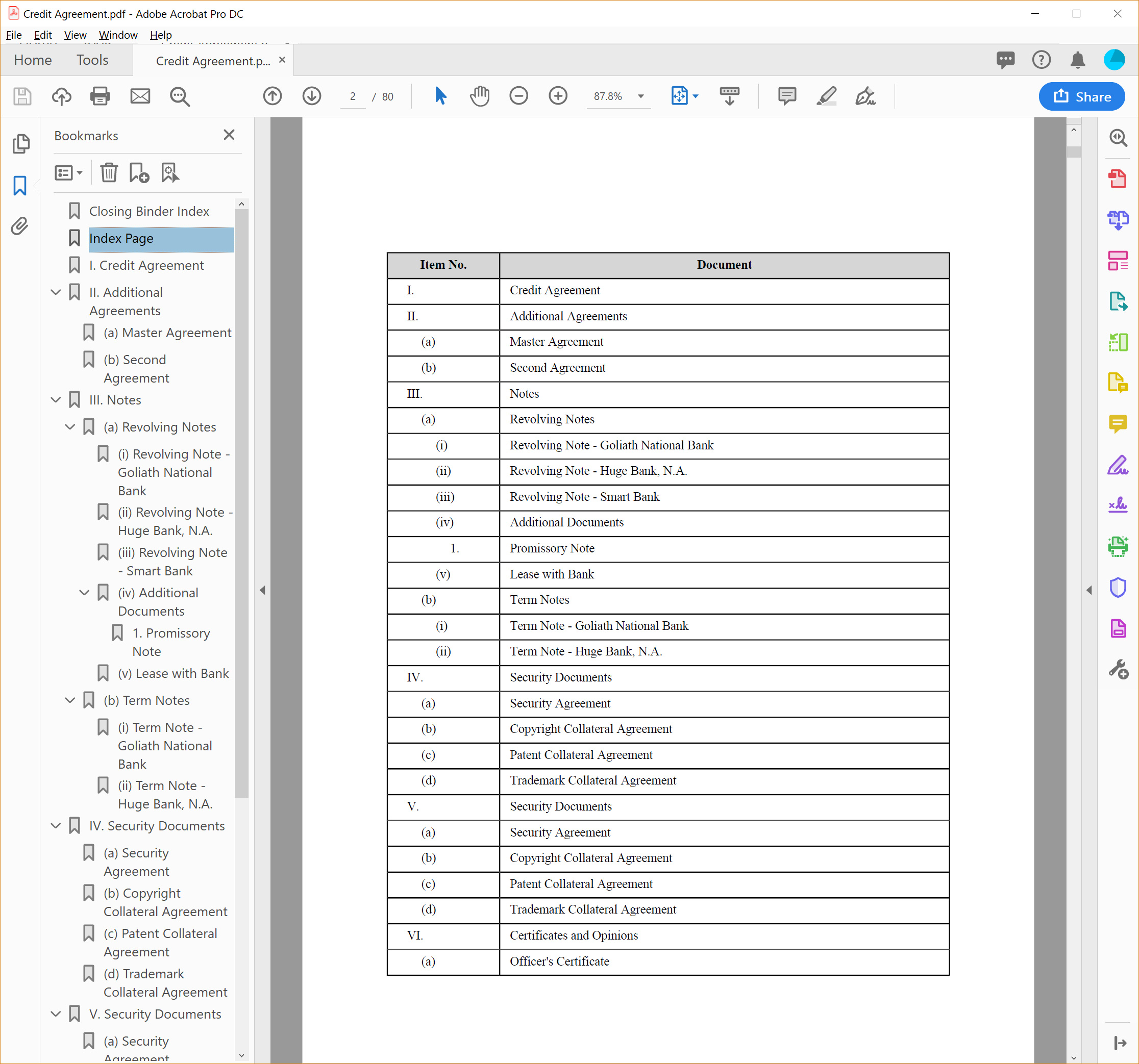Image resolution: width=1139 pixels, height=1064 pixels.
Task: Collapse the III. Notes bookmark tree
Action: (x=56, y=400)
